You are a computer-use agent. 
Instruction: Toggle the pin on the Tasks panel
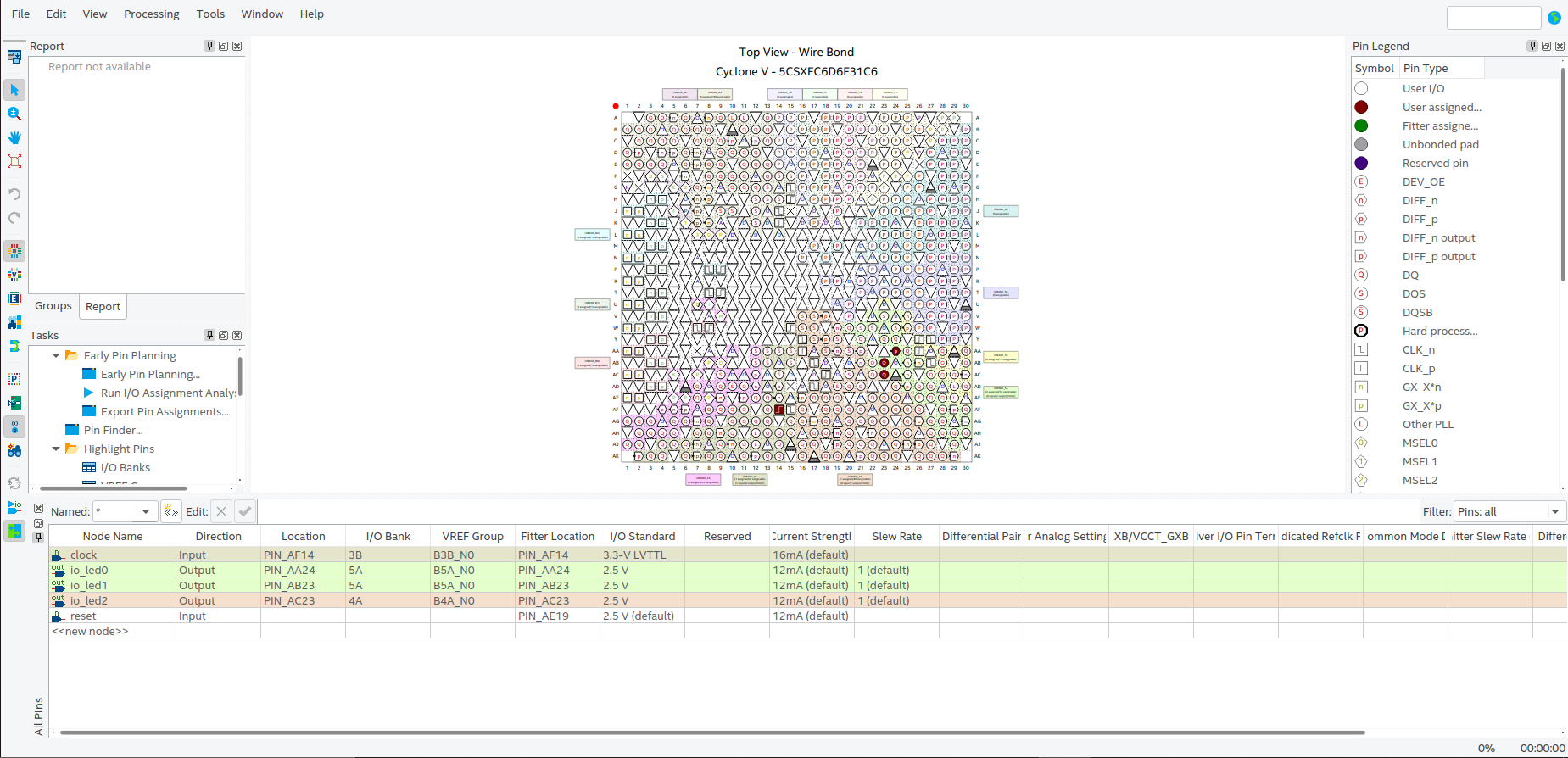click(209, 336)
